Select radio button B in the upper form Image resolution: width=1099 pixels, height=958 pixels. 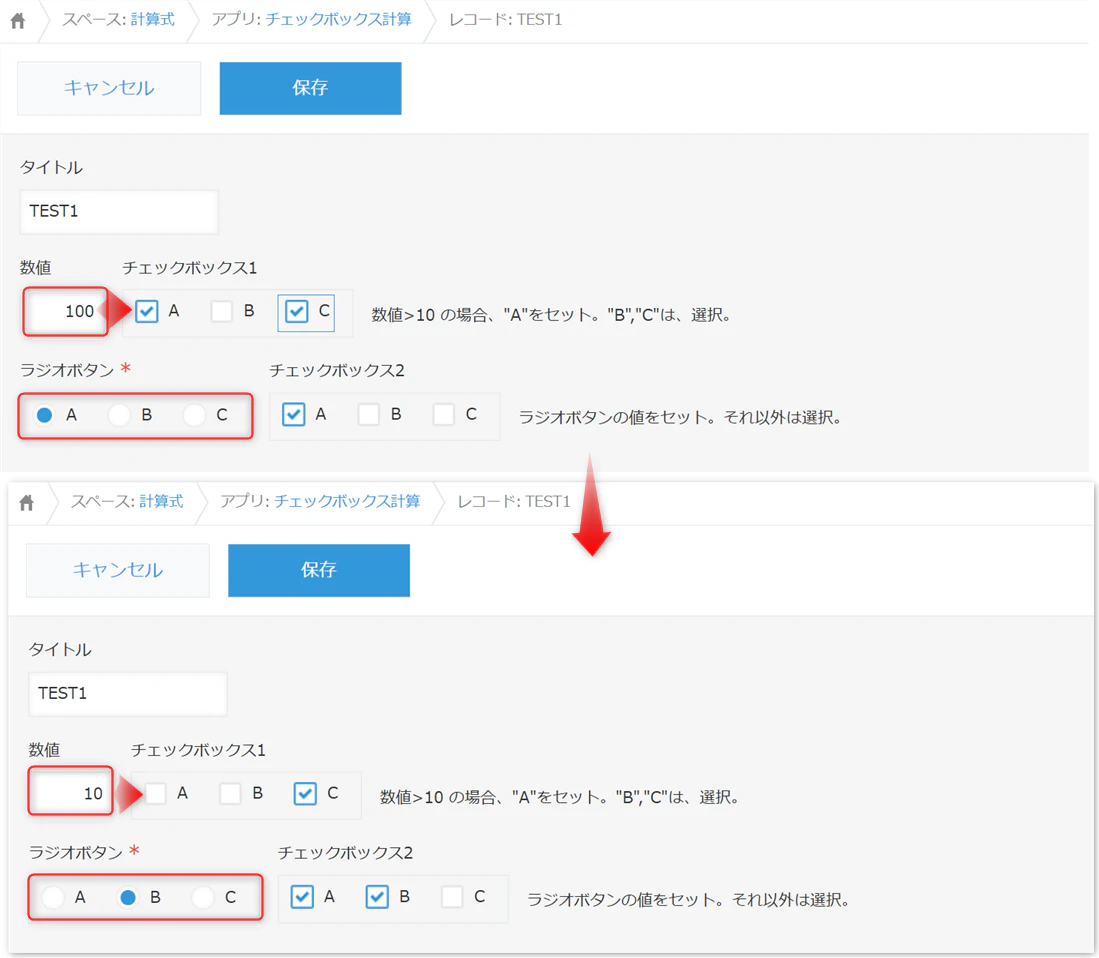click(119, 416)
